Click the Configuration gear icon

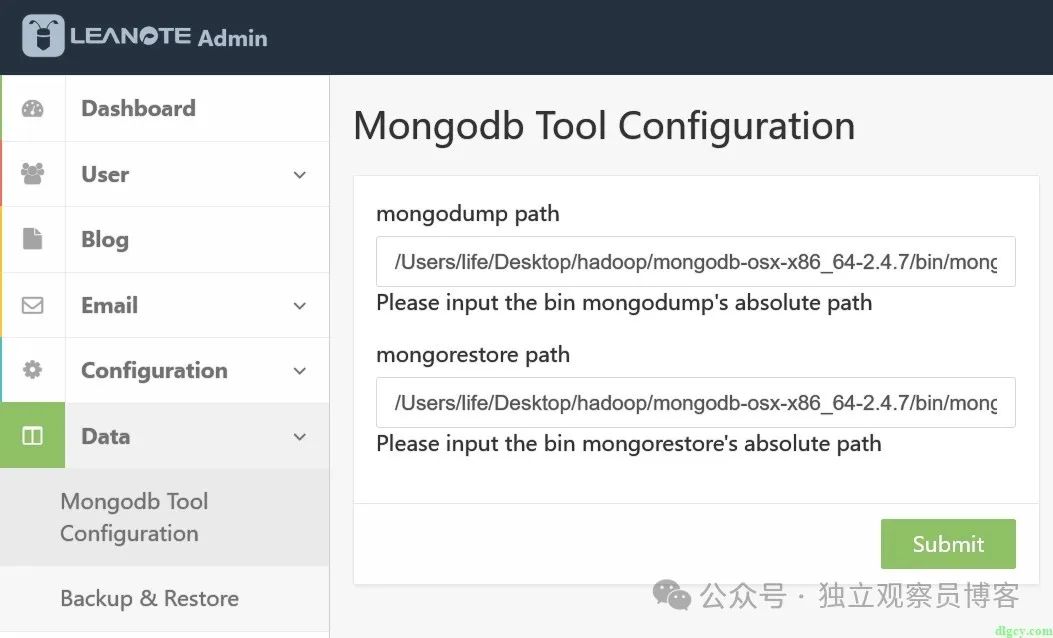click(32, 369)
